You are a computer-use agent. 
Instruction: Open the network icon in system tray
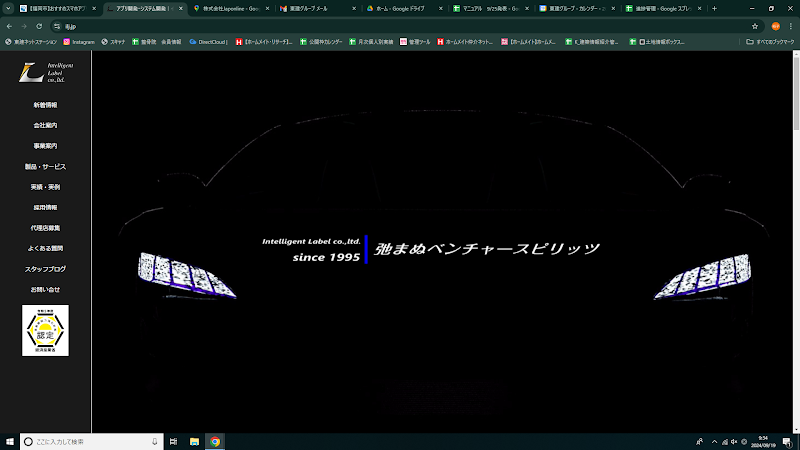pos(724,442)
